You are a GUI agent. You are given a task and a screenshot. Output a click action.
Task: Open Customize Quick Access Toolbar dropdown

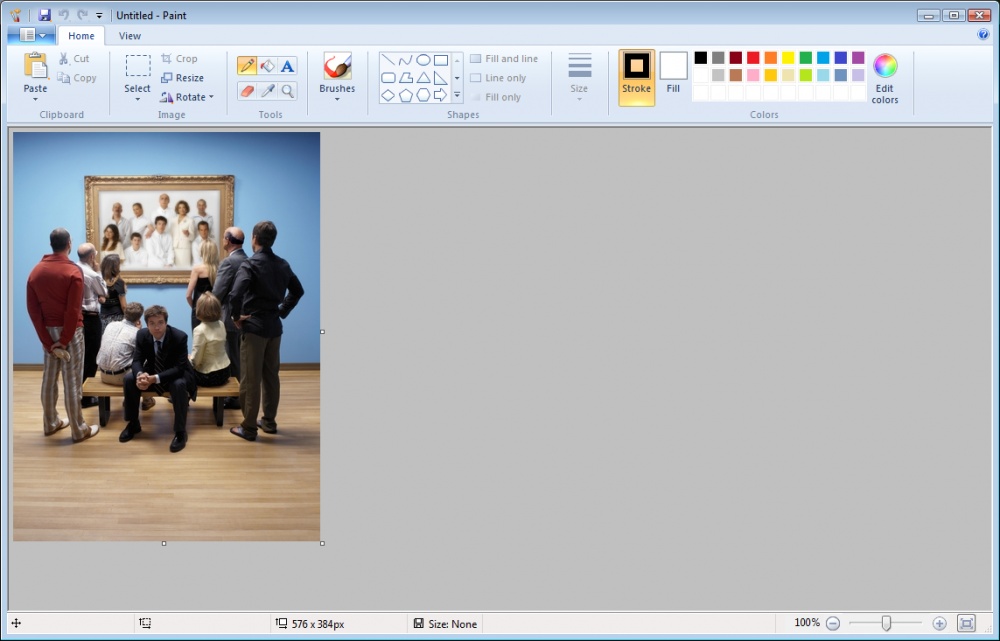coord(99,15)
